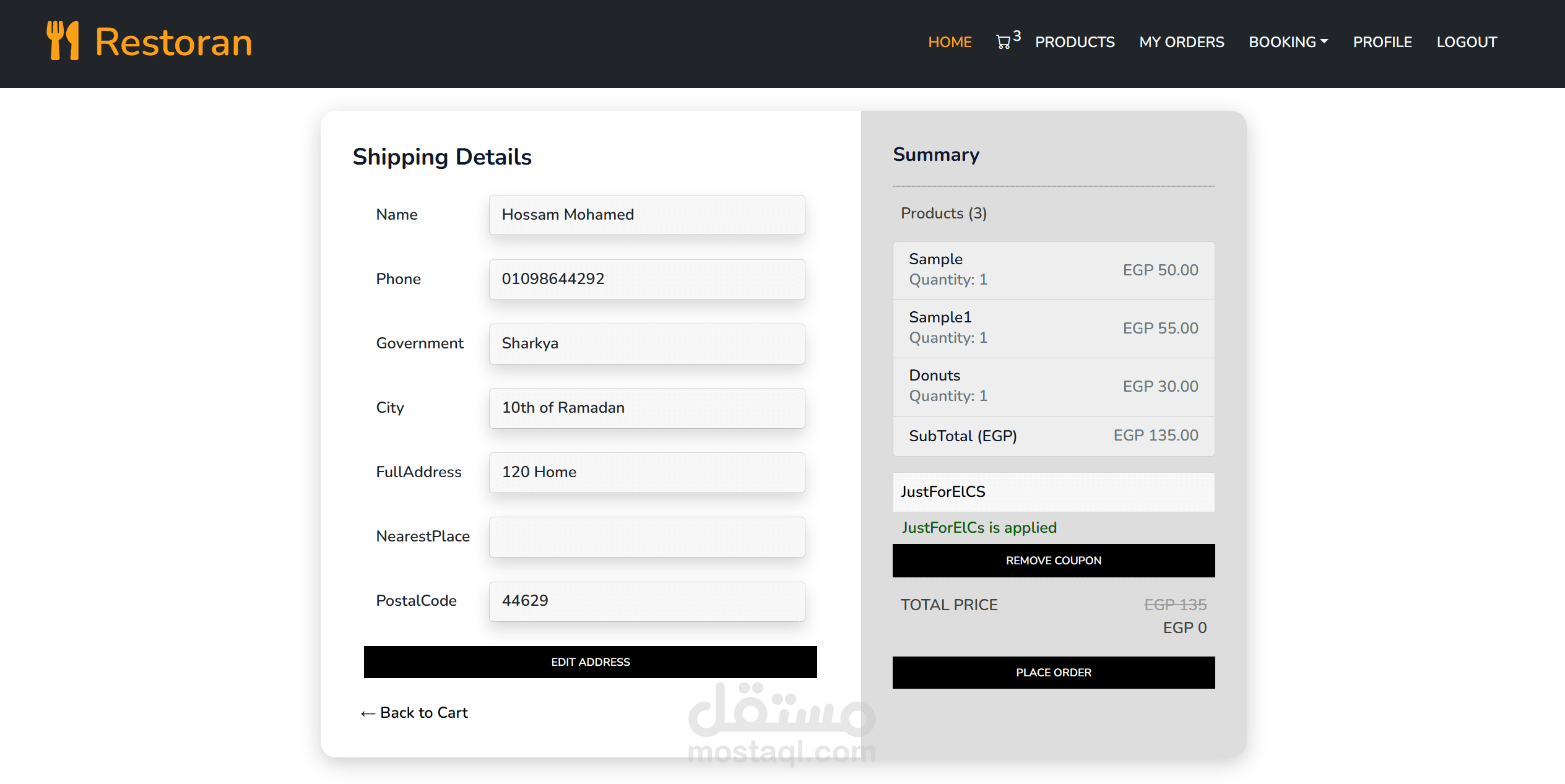Viewport: 1565px width, 784px height.
Task: Log out using the Logout link
Action: point(1466,42)
